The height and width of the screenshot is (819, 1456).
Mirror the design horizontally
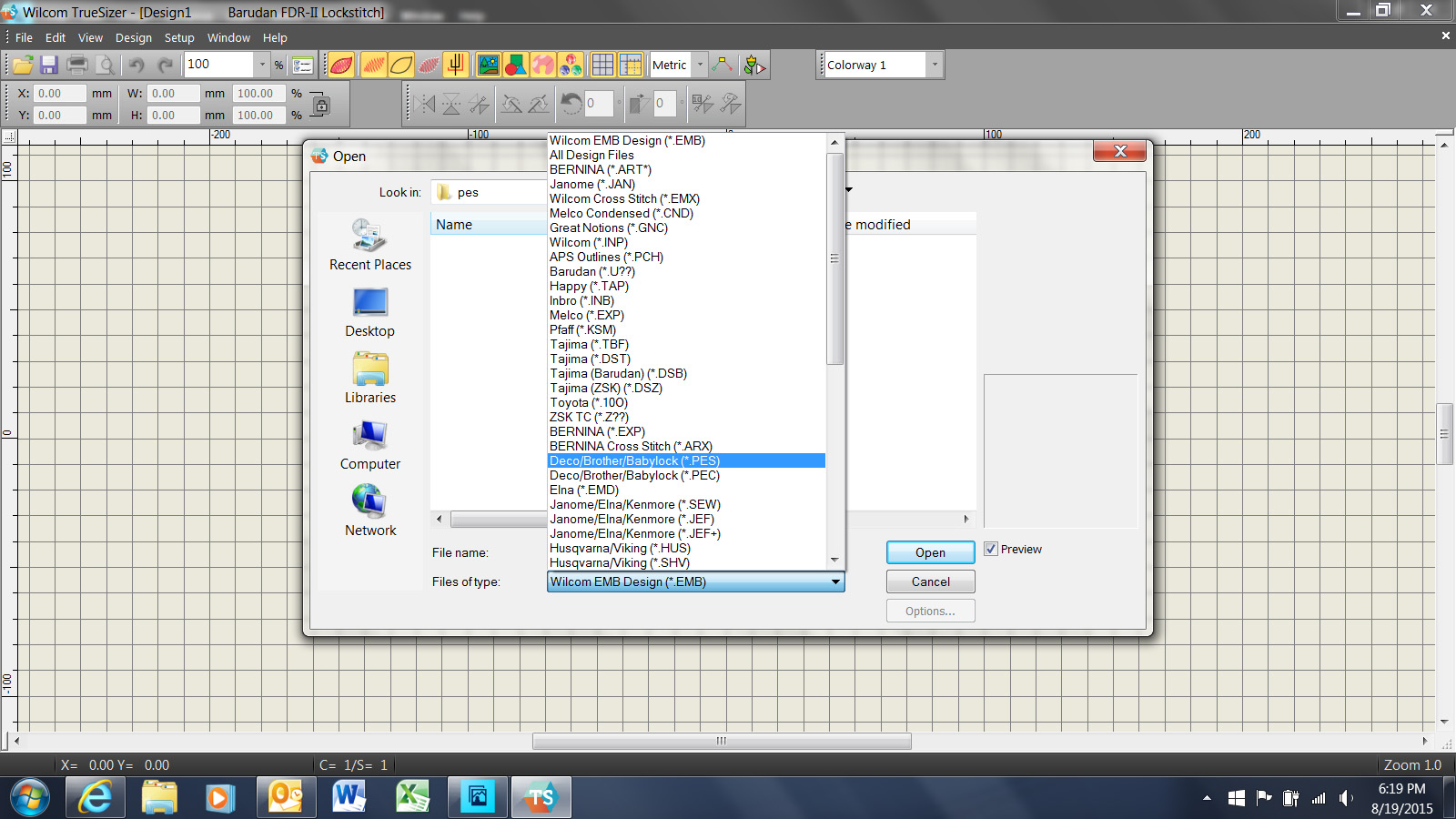pos(426,103)
